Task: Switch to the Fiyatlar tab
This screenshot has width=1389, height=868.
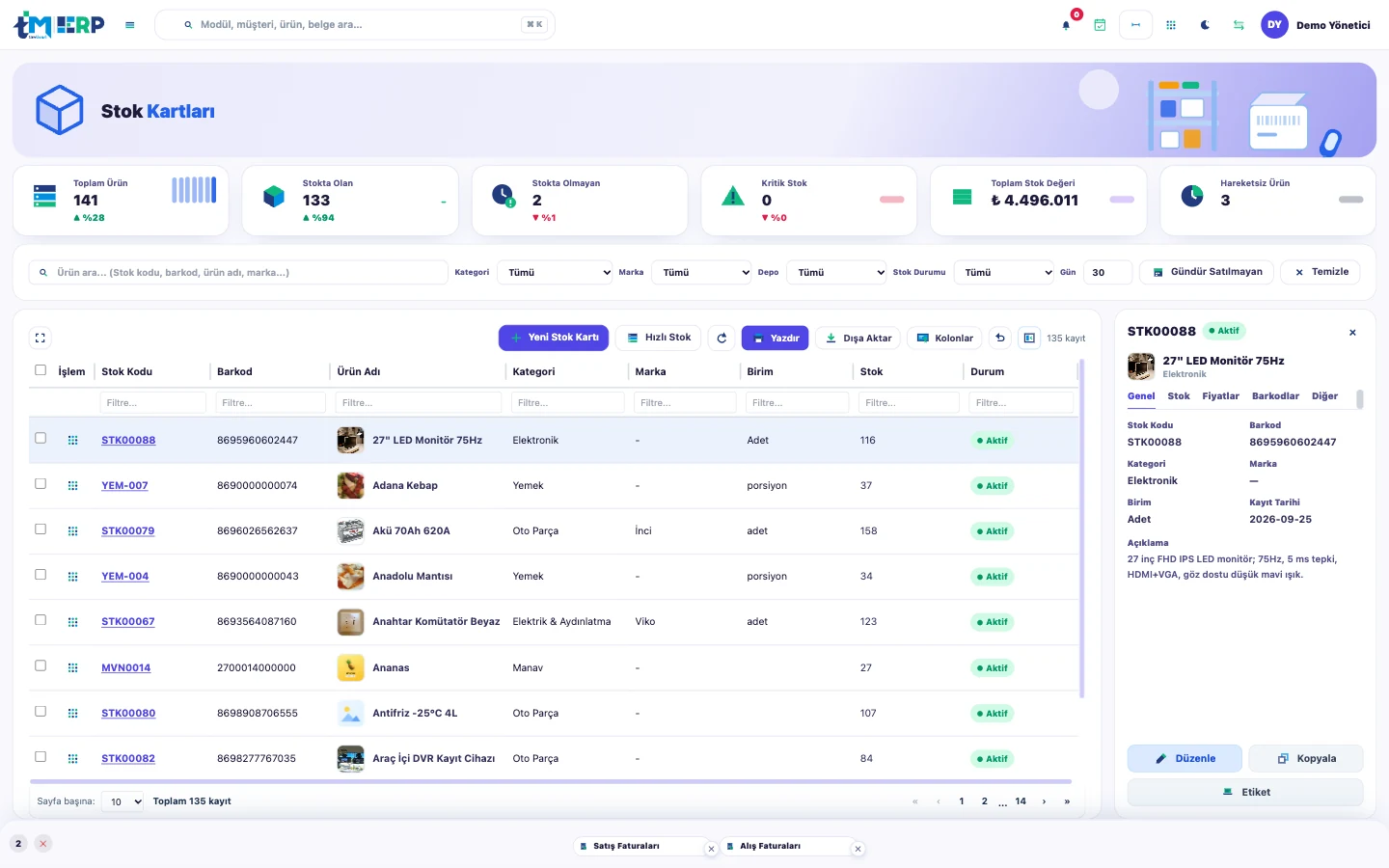Action: pos(1220,396)
